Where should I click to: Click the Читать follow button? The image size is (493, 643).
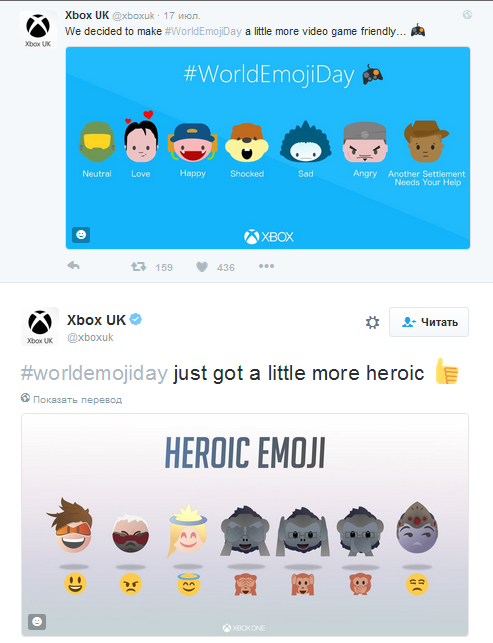[x=429, y=322]
